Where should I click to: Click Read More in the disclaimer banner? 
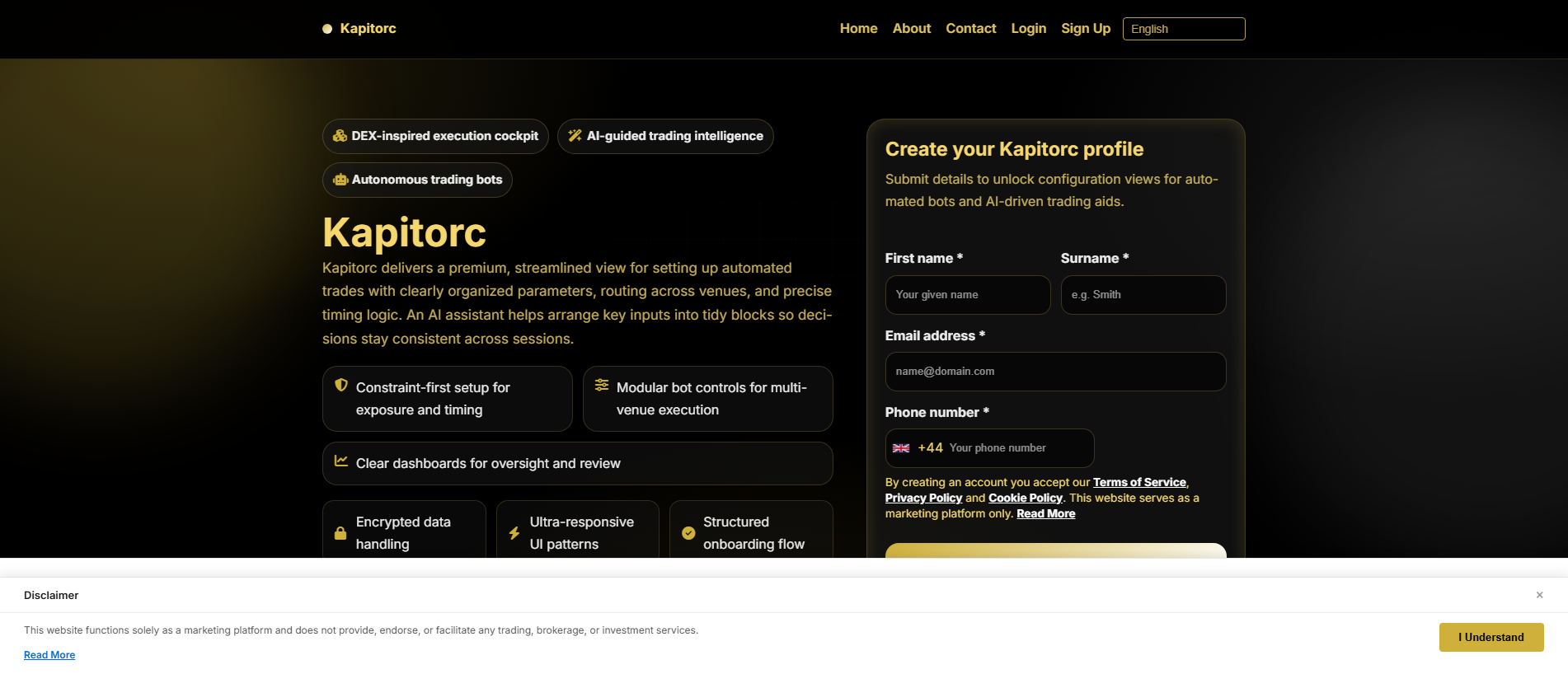click(x=49, y=655)
